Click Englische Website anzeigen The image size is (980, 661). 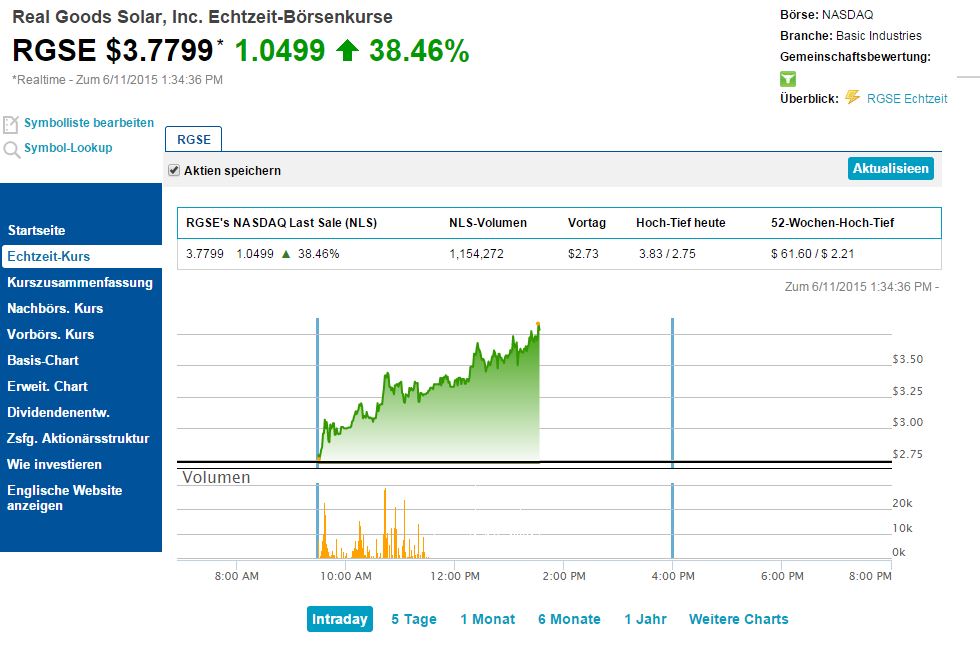pos(64,498)
